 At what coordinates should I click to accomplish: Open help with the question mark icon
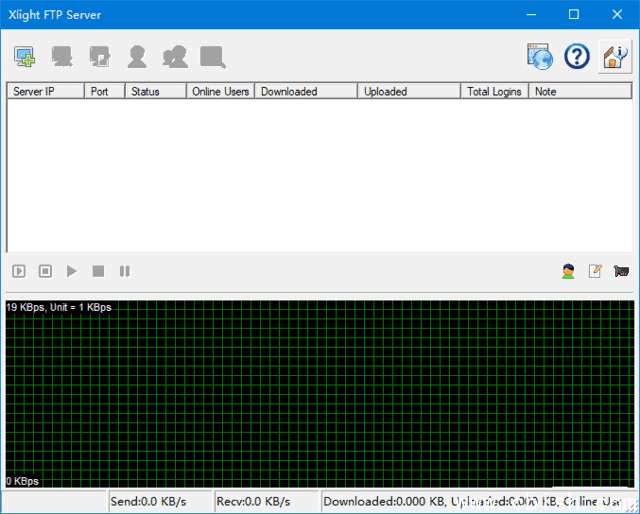(x=577, y=57)
